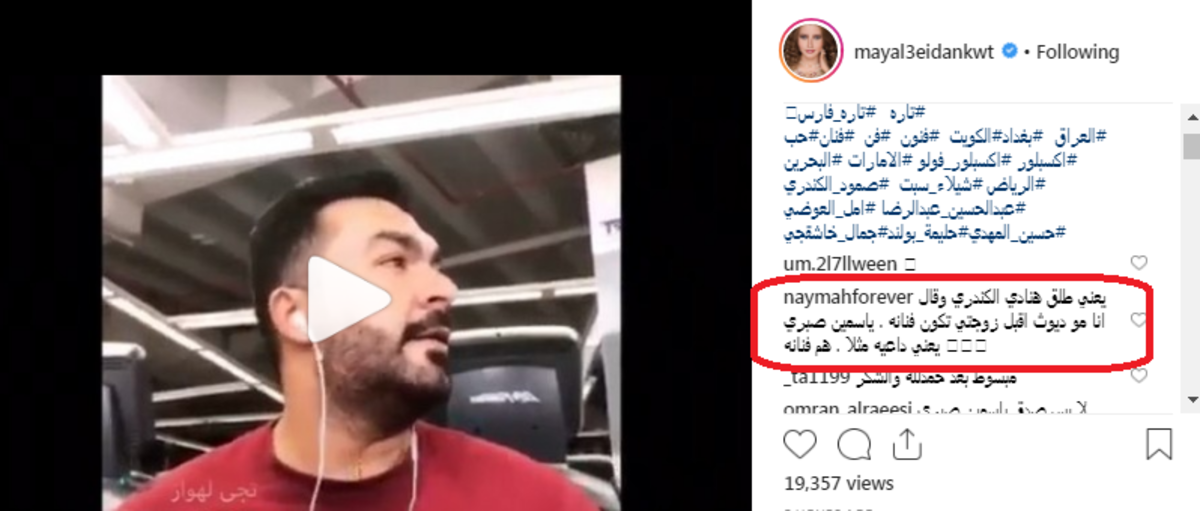
Task: Click the comments scrollbar down arrow
Action: click(1190, 398)
